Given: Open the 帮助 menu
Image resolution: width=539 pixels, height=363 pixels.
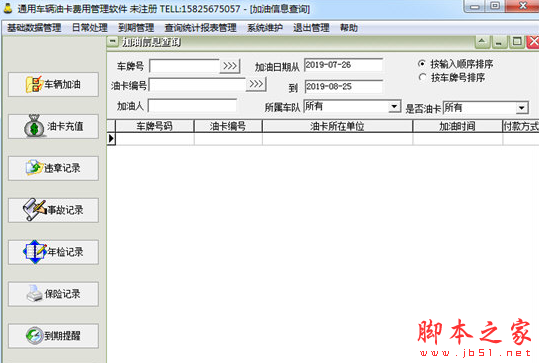Looking at the screenshot, I should point(349,28).
